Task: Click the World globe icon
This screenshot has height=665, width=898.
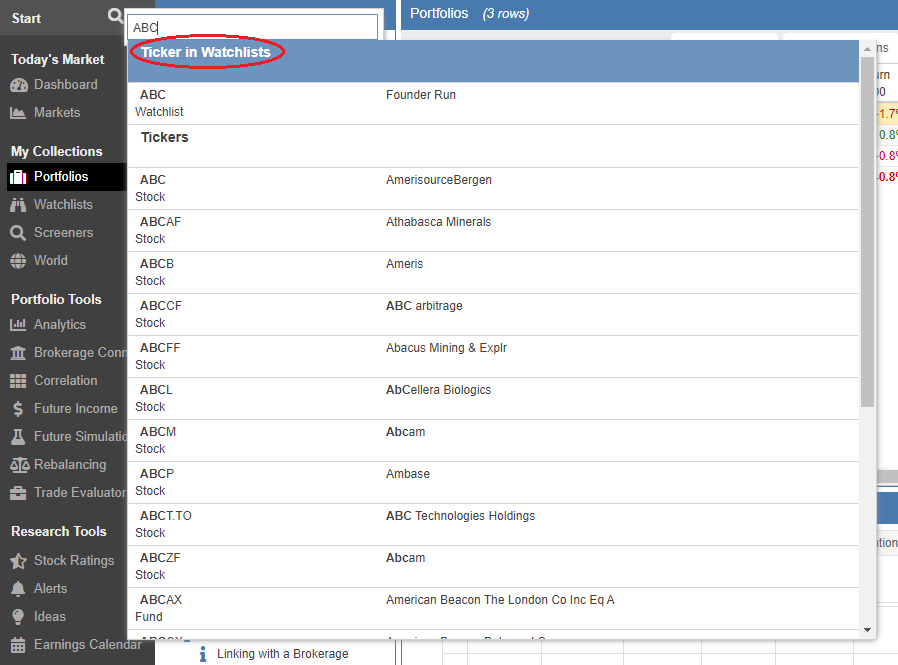Action: tap(18, 261)
